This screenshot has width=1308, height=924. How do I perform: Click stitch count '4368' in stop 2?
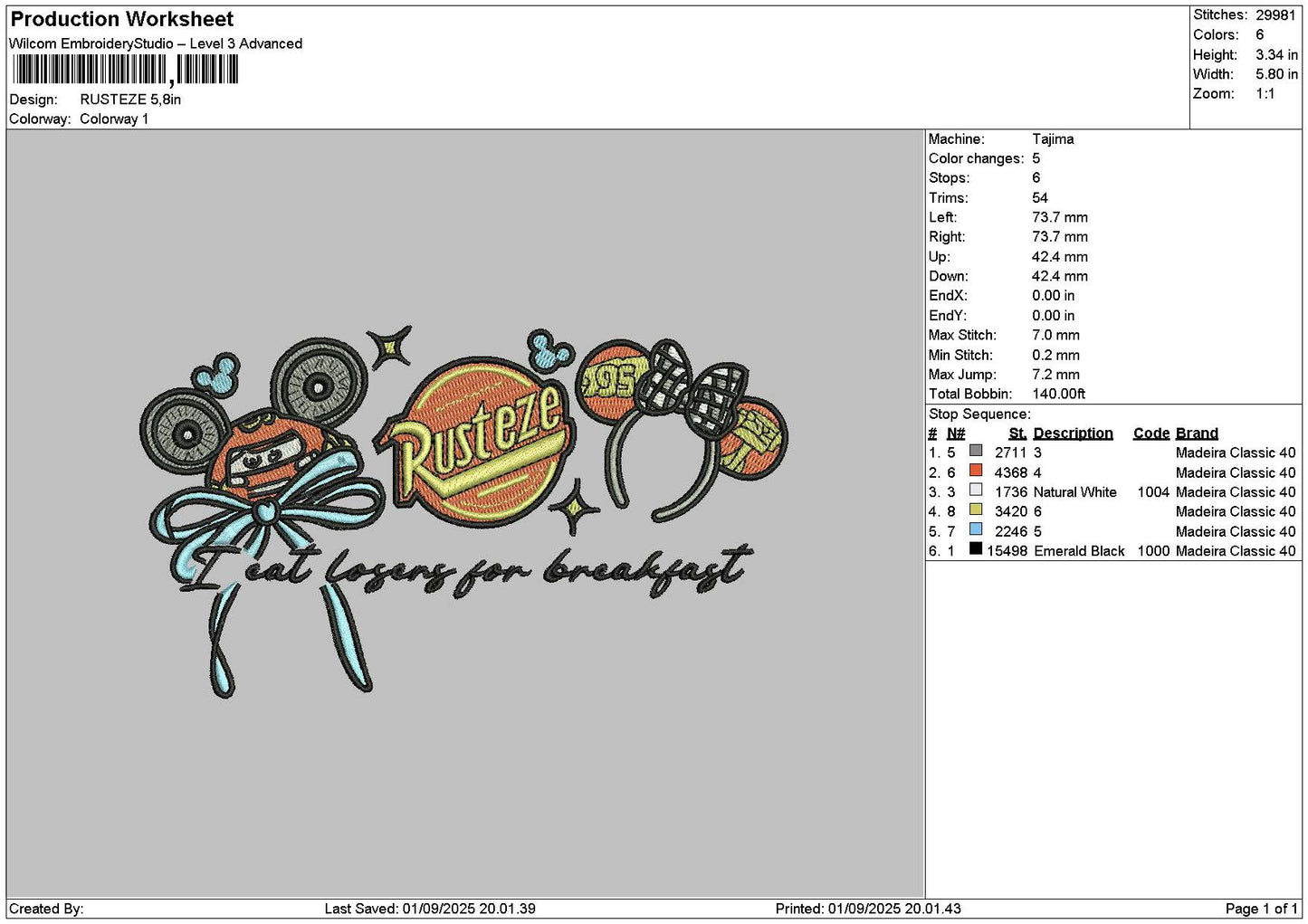tap(1010, 472)
